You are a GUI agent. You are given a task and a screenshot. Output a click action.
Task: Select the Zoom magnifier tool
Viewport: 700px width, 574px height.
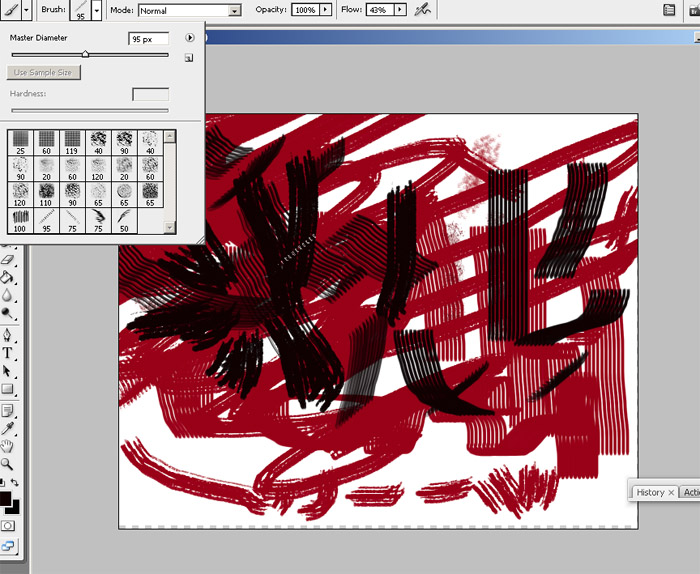pyautogui.click(x=7, y=464)
